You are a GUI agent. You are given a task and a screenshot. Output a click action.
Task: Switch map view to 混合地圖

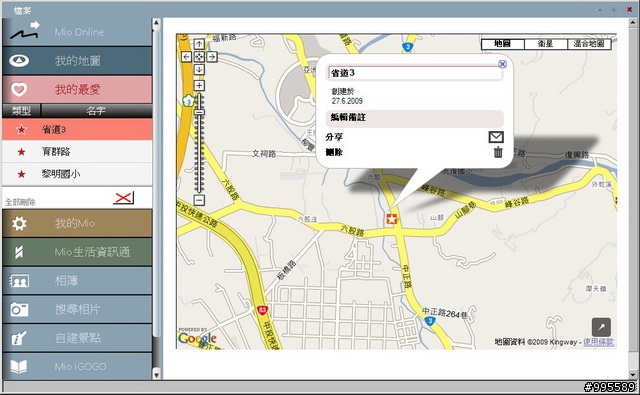589,44
